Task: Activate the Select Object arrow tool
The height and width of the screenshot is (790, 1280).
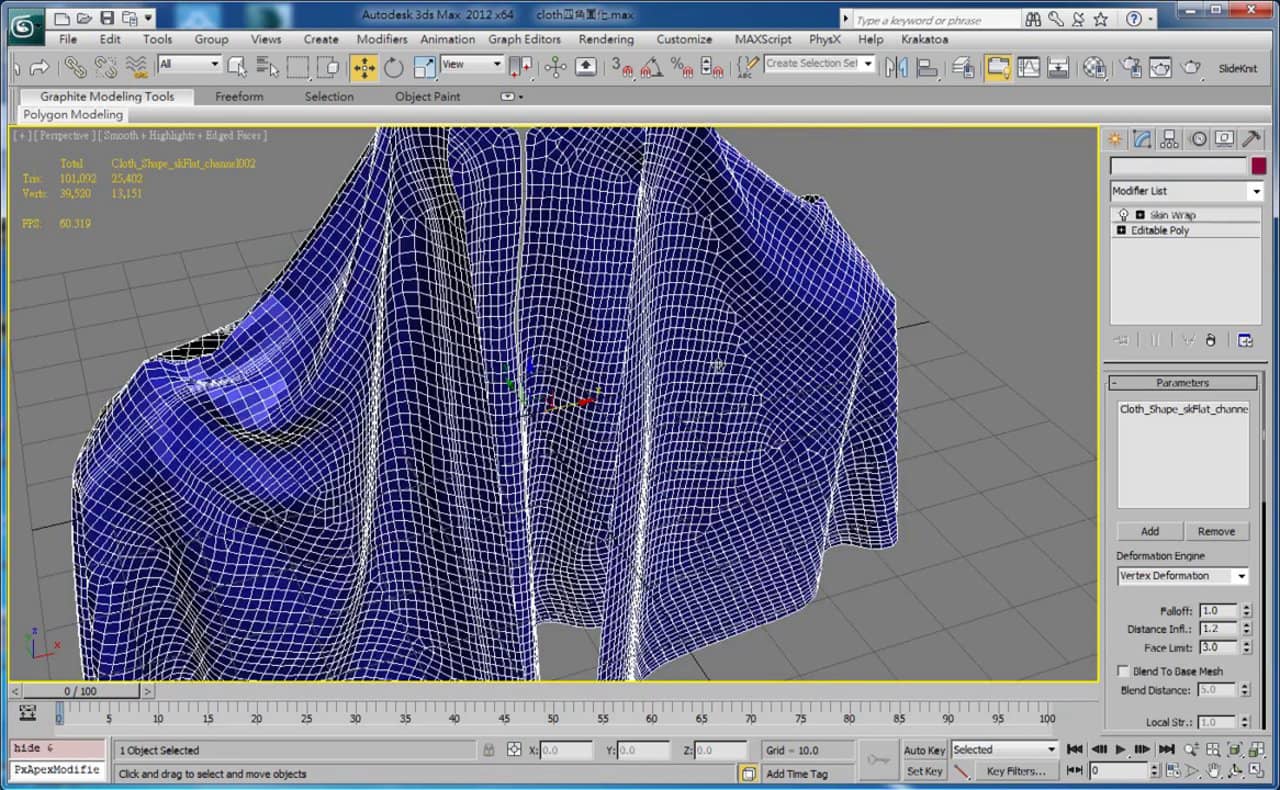Action: click(x=237, y=68)
